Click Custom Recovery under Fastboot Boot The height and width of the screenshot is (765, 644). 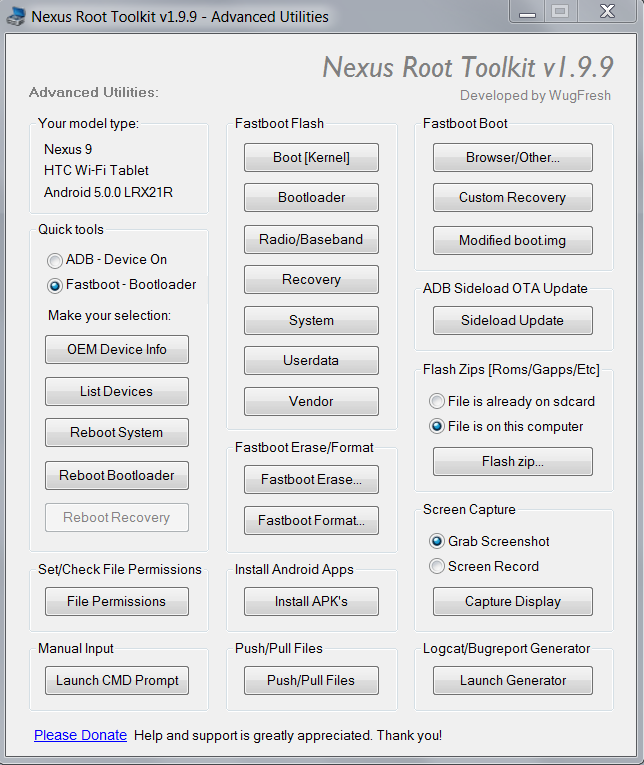click(512, 197)
